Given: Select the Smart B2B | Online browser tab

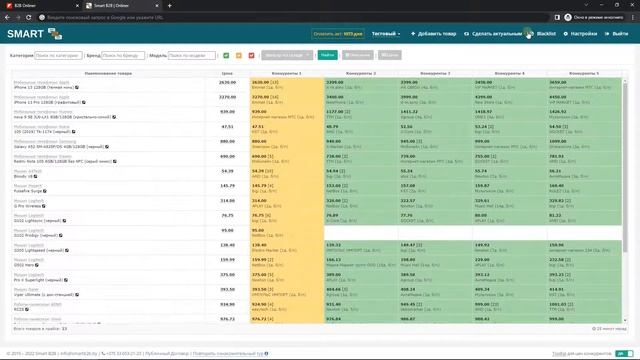Looking at the screenshot, I should tap(122, 6).
